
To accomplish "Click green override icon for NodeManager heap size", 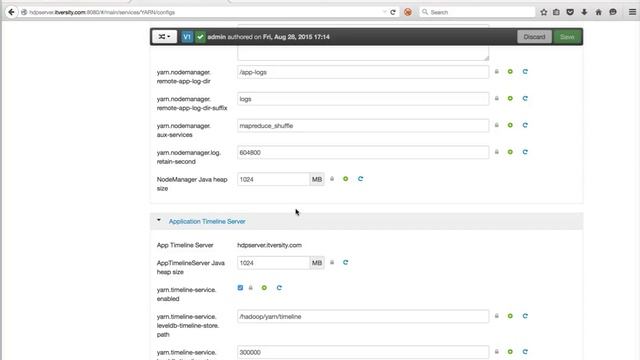I will pyautogui.click(x=346, y=179).
